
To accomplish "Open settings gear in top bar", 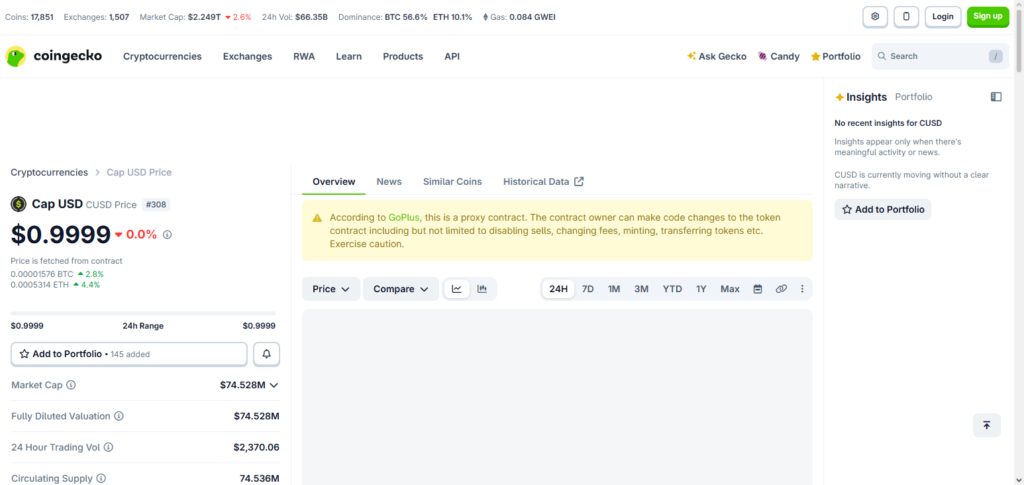I will pos(875,17).
